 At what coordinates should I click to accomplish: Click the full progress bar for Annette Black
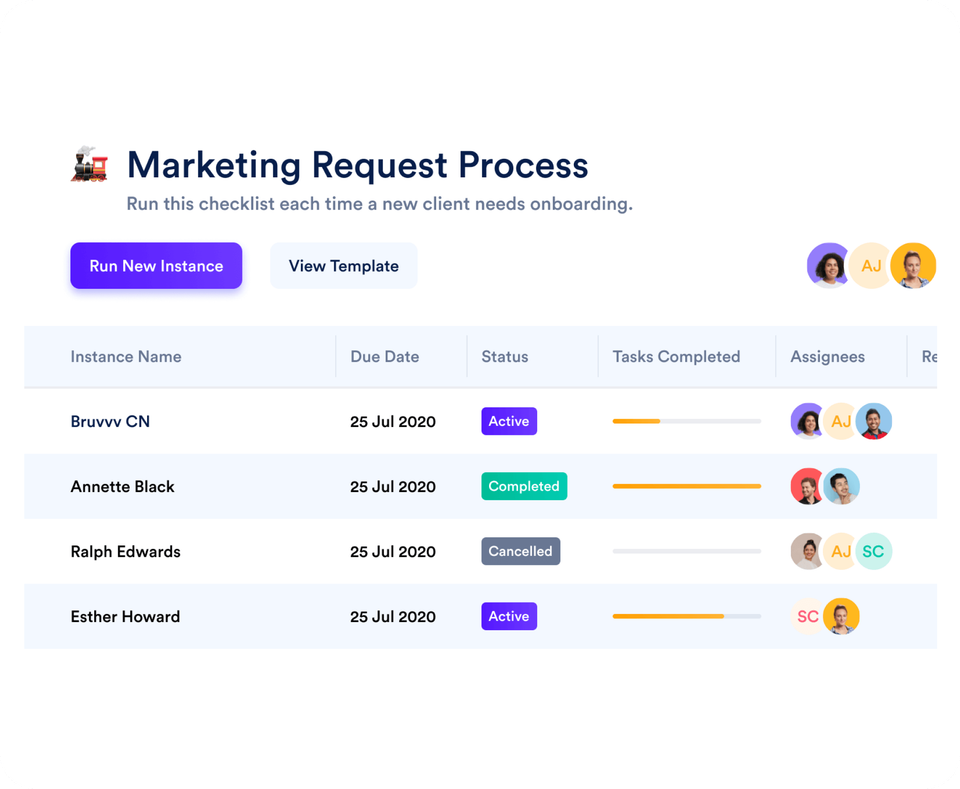click(687, 486)
